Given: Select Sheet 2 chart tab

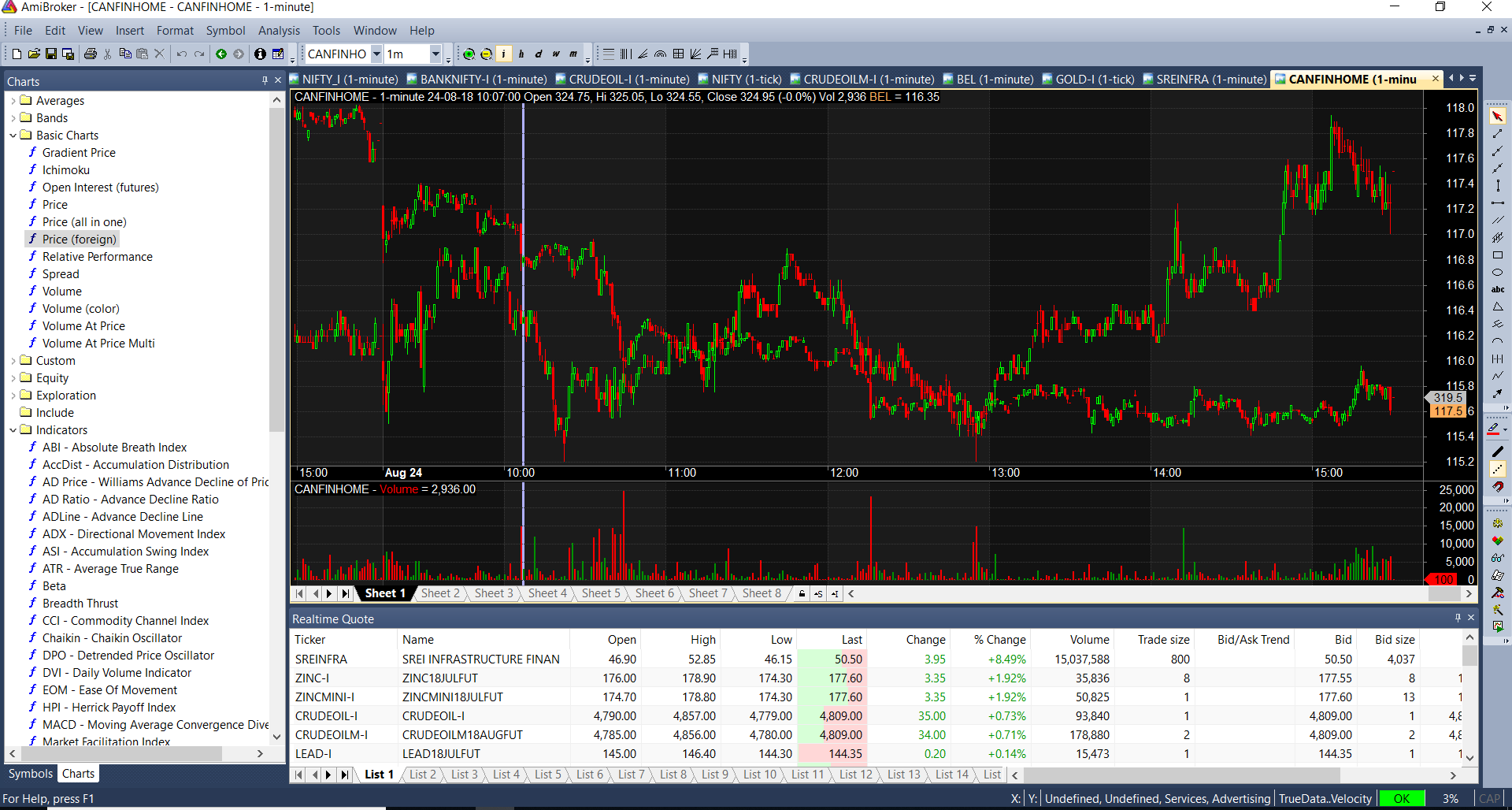Looking at the screenshot, I should point(440,593).
